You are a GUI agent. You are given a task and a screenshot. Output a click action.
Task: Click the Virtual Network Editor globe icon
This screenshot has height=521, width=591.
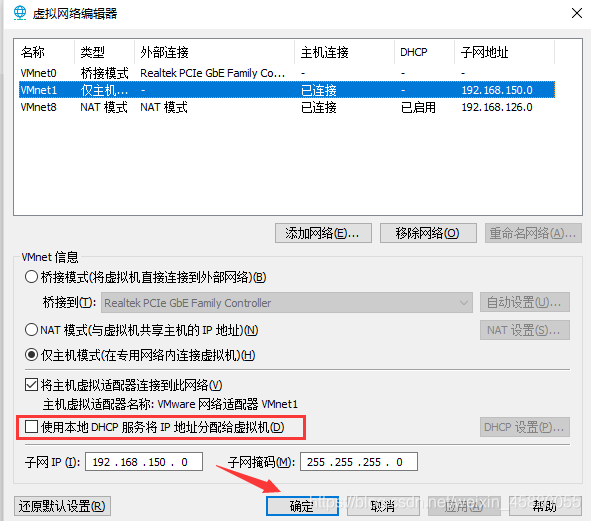pyautogui.click(x=20, y=13)
